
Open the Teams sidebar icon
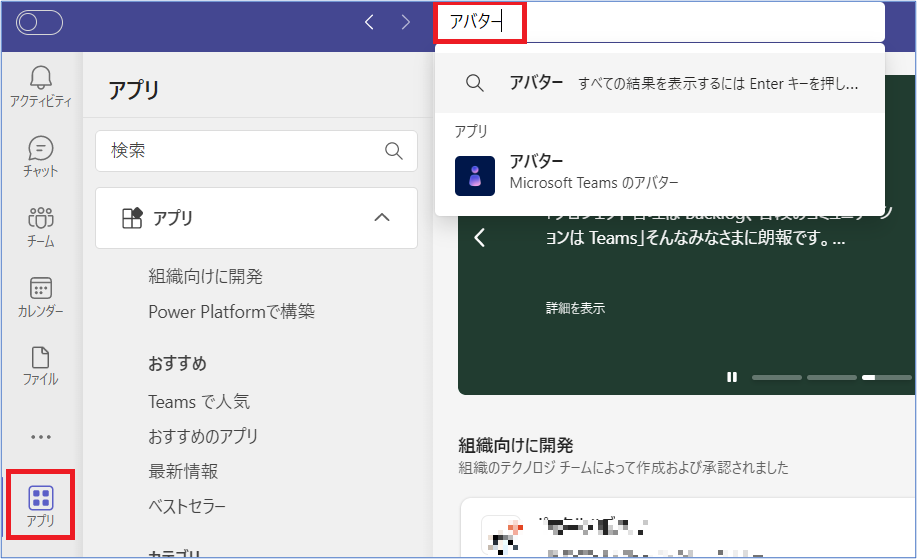[40, 219]
